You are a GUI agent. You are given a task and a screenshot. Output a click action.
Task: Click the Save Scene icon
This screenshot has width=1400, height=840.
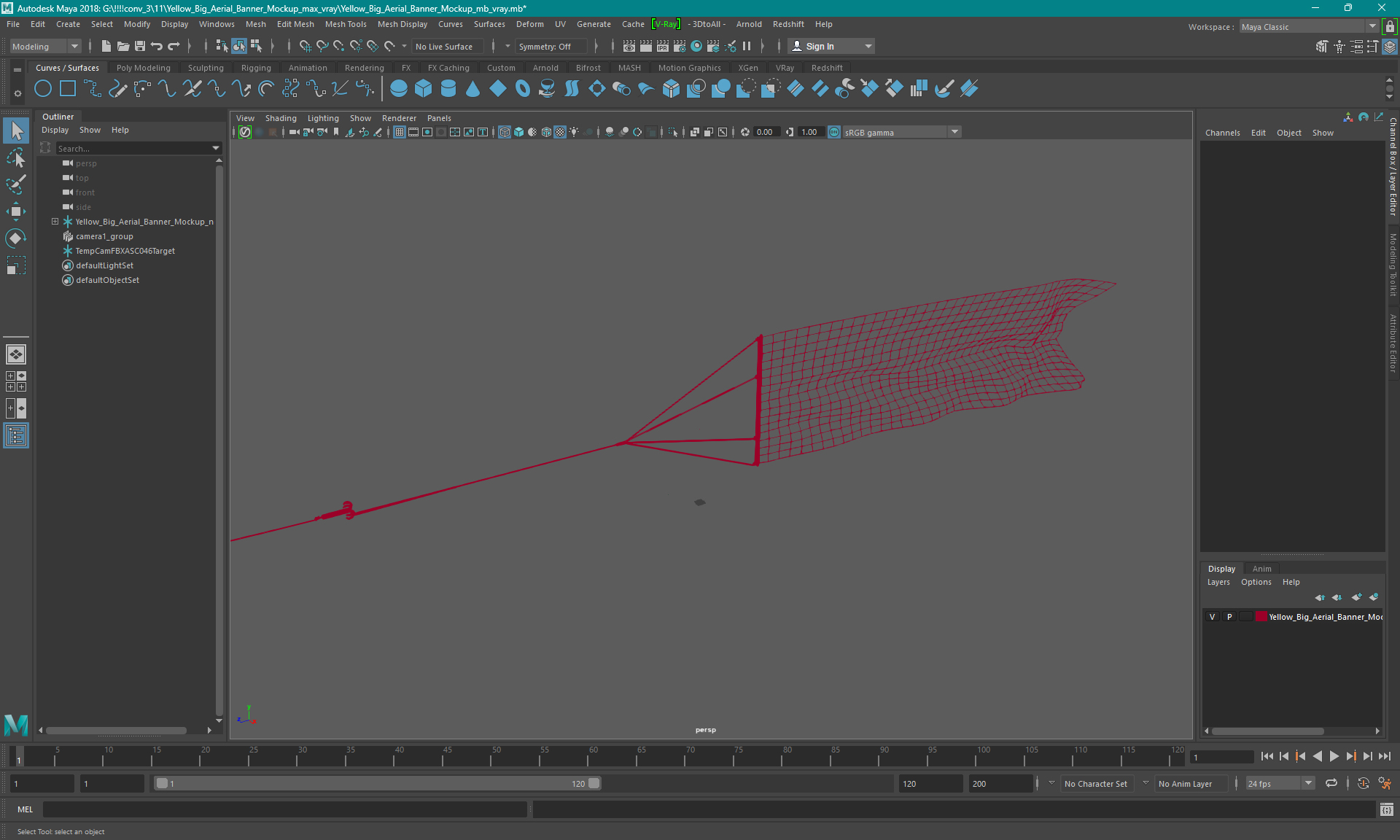[140, 46]
